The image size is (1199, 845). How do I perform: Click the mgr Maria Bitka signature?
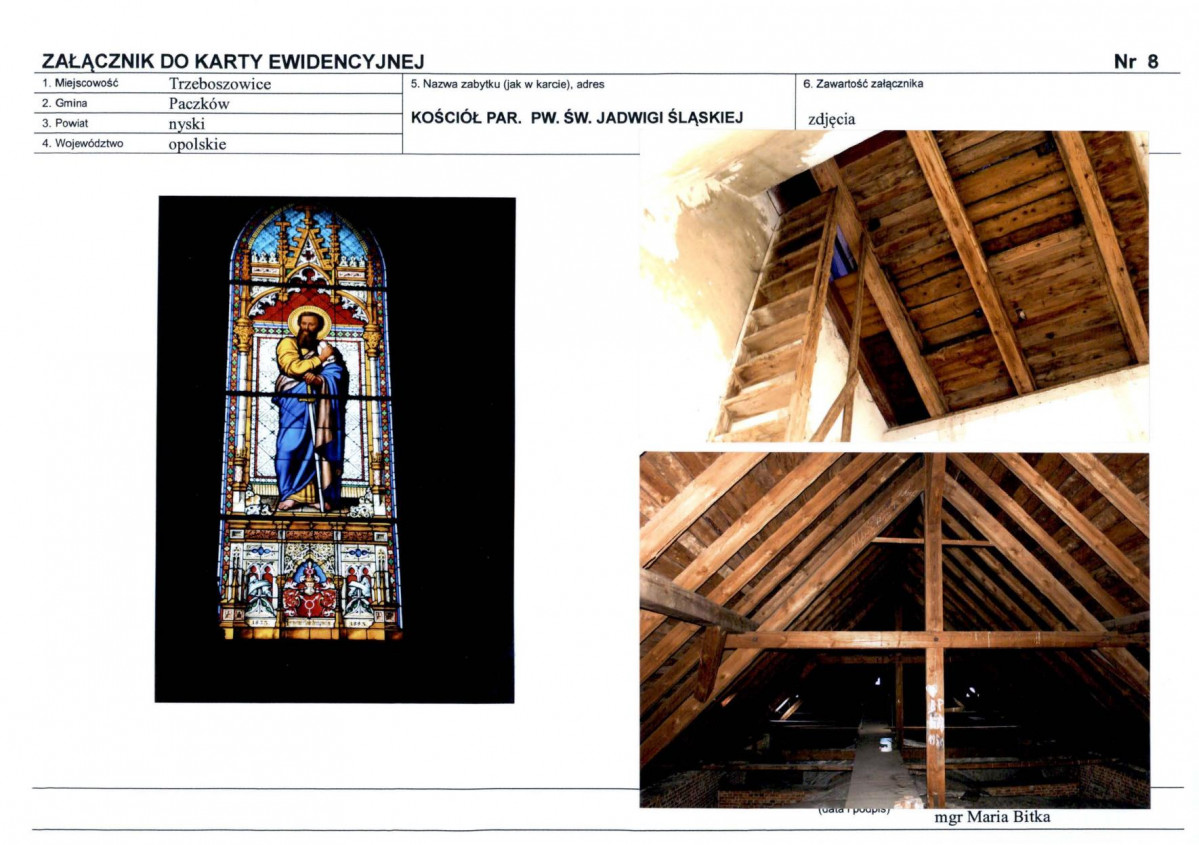tap(992, 817)
